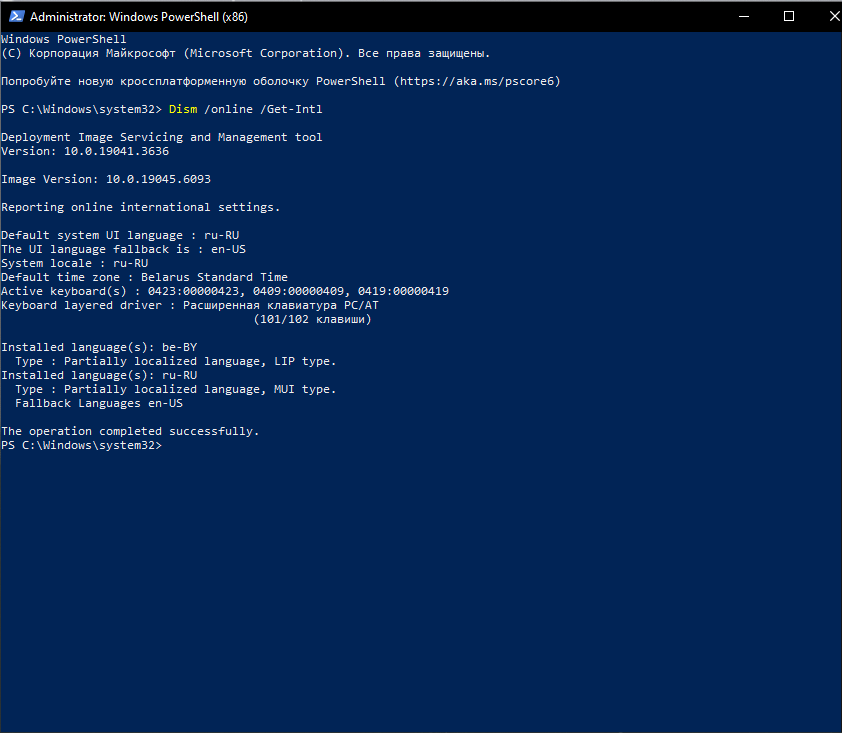Click 'Reporting online international settings.' text
Screen dimensions: 842x733
141,207
